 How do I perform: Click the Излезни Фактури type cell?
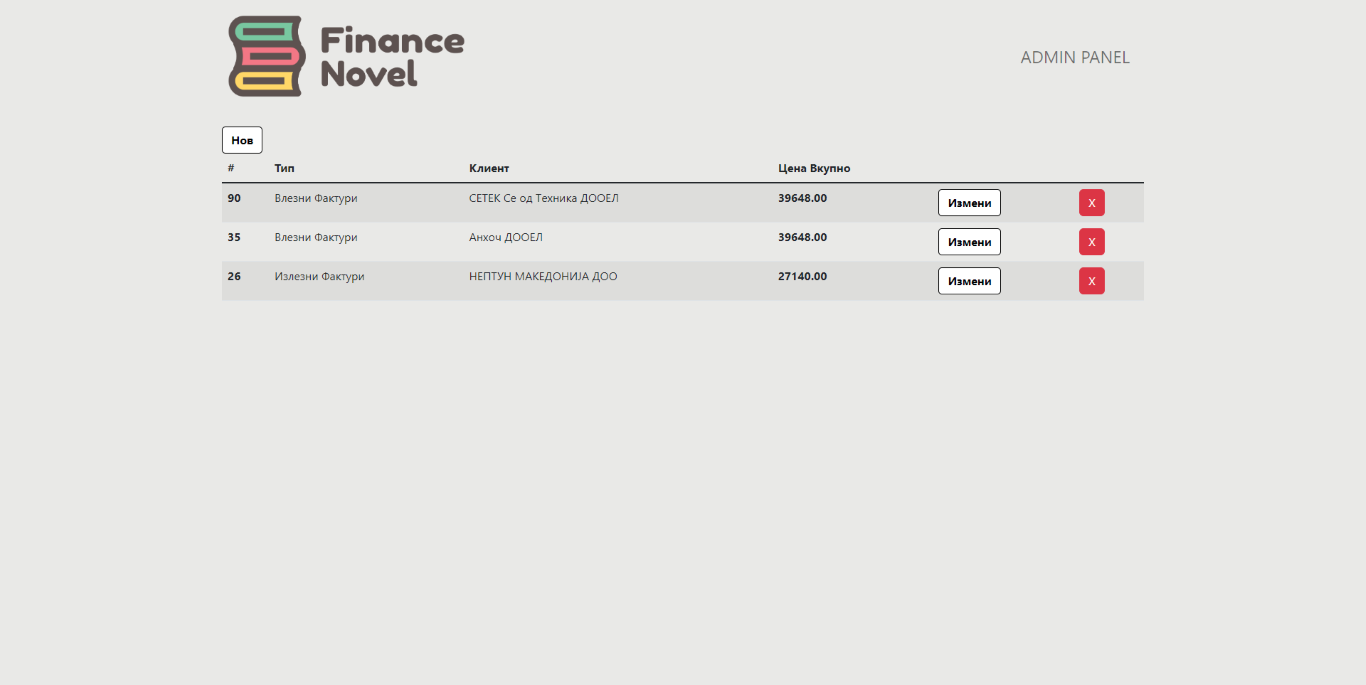click(x=319, y=276)
